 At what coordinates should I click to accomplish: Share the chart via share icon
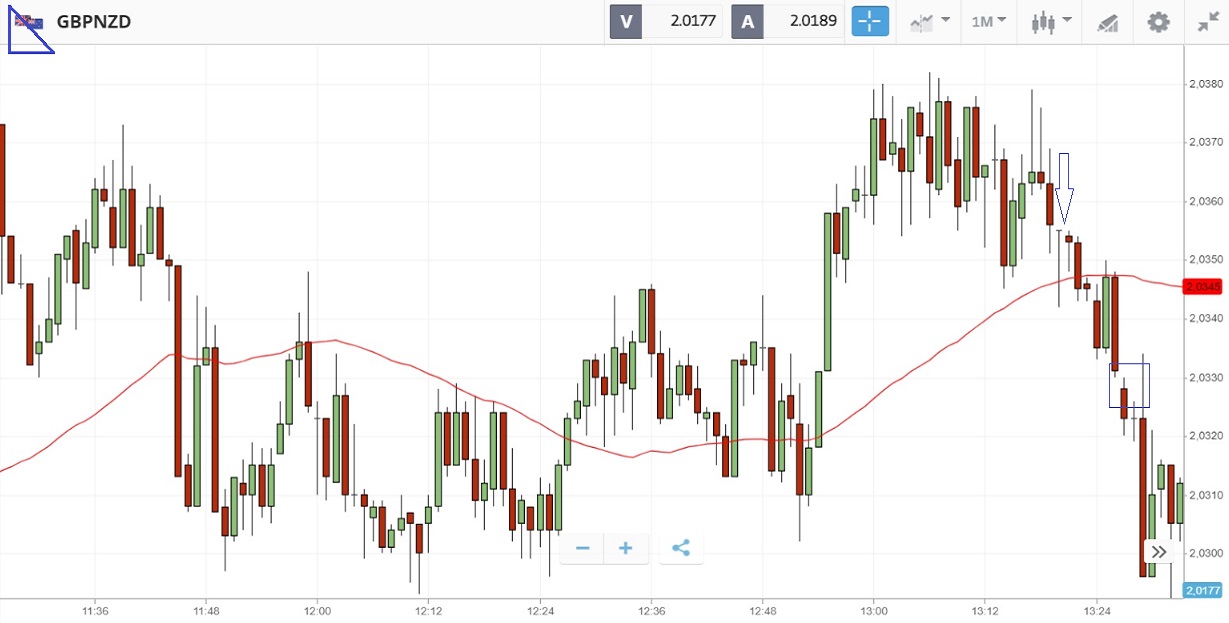(681, 548)
